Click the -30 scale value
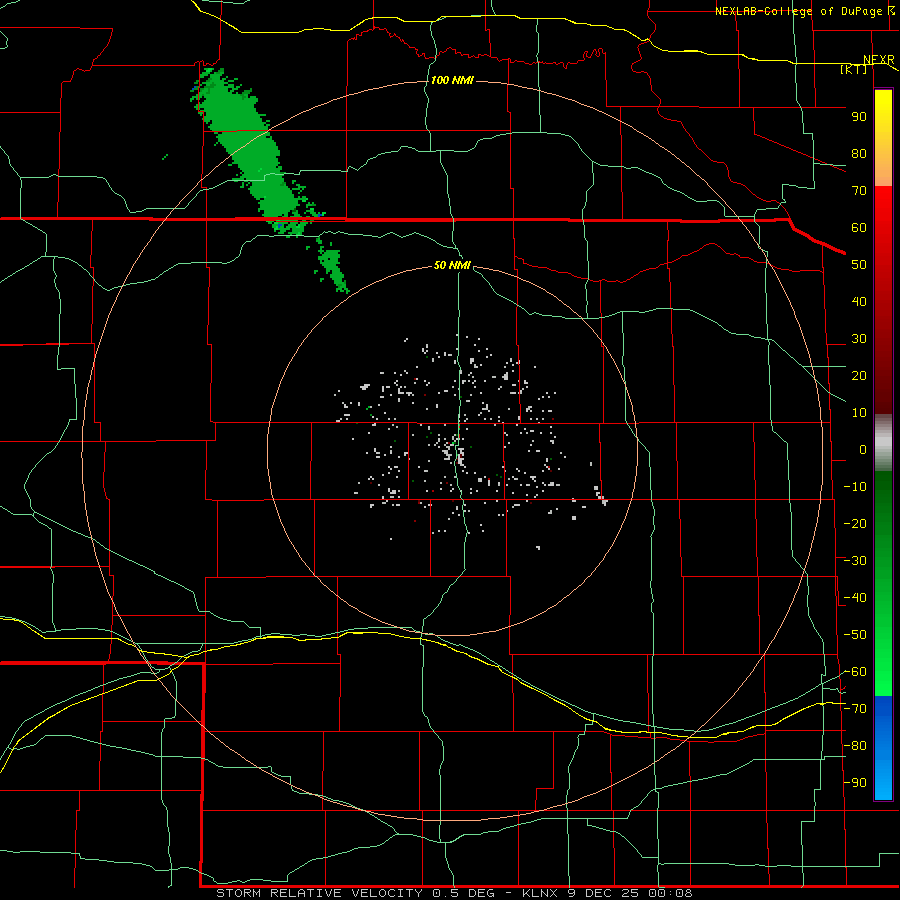The height and width of the screenshot is (900, 900). coord(855,561)
